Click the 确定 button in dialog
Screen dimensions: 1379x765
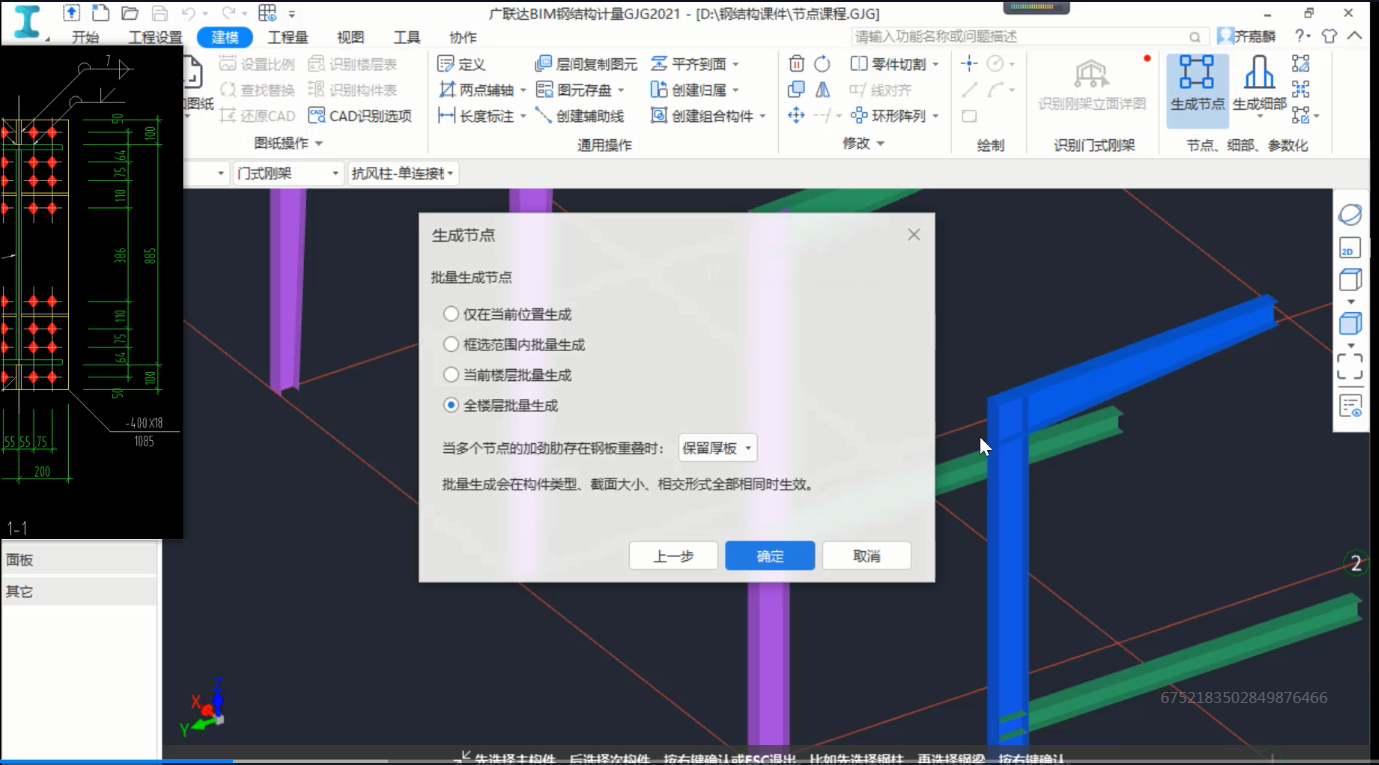point(770,556)
